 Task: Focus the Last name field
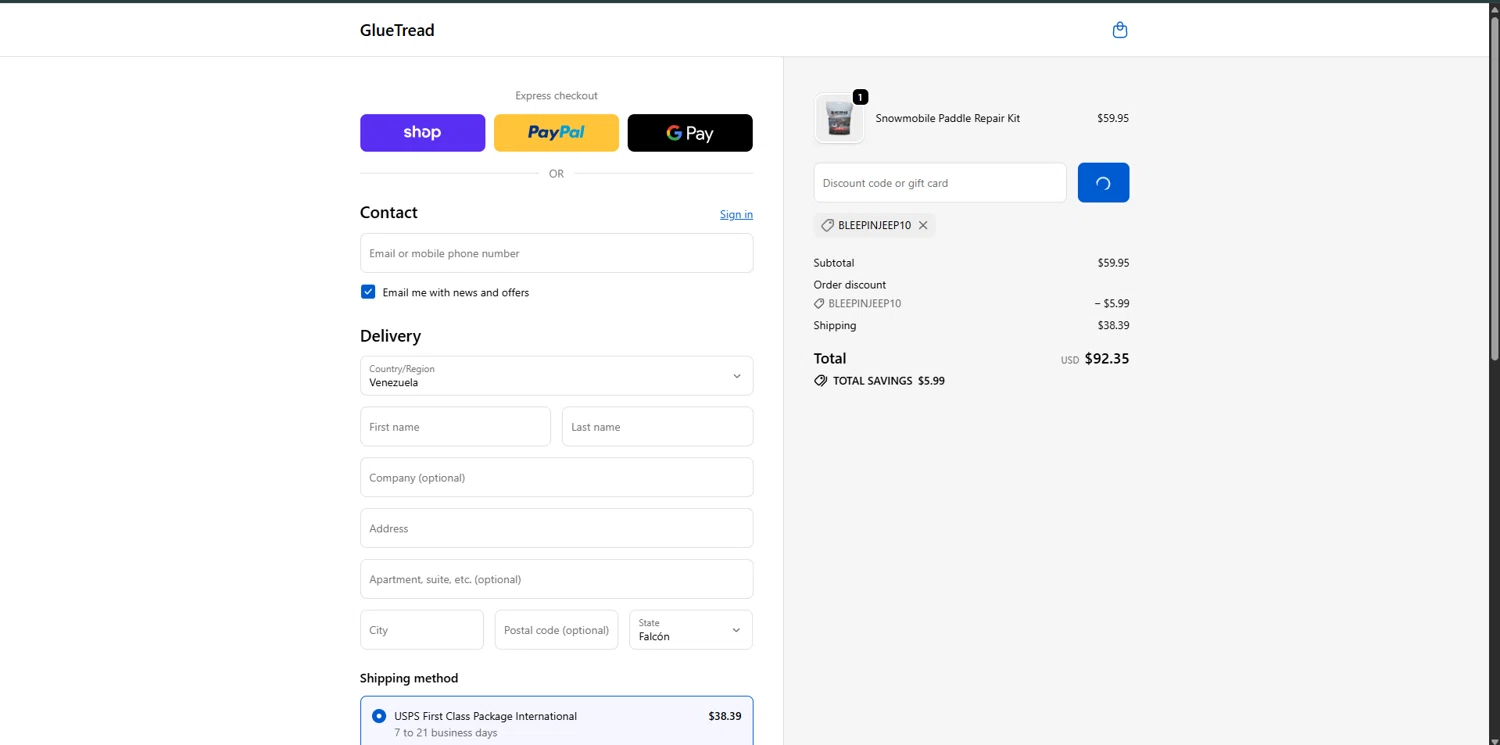coord(657,427)
